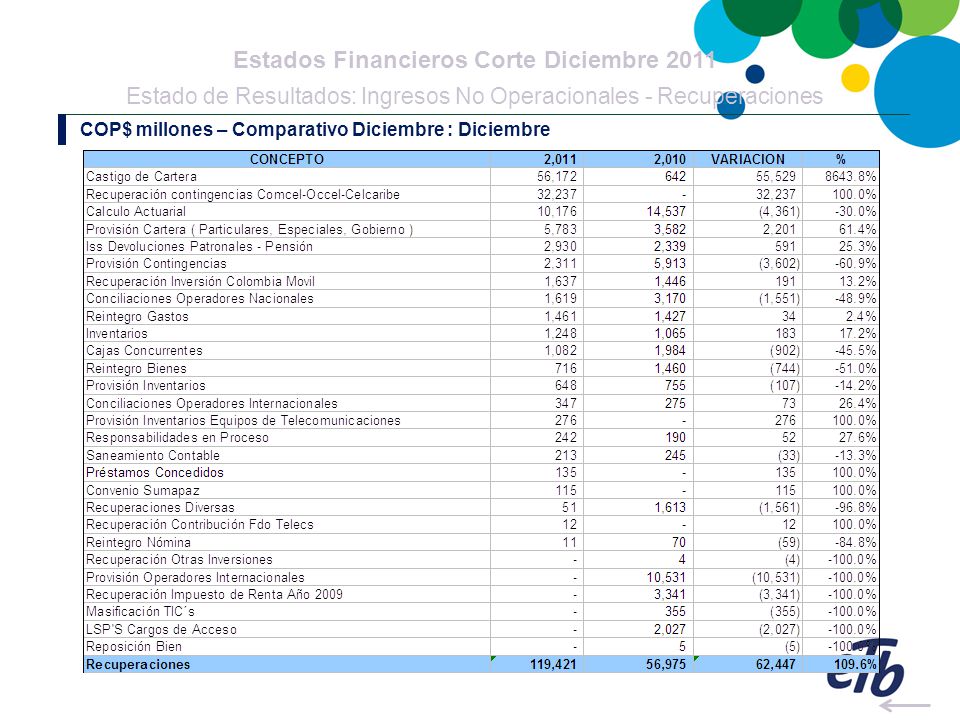Select the 'Inventarios' row label
This screenshot has height=720, width=960.
(x=116, y=334)
